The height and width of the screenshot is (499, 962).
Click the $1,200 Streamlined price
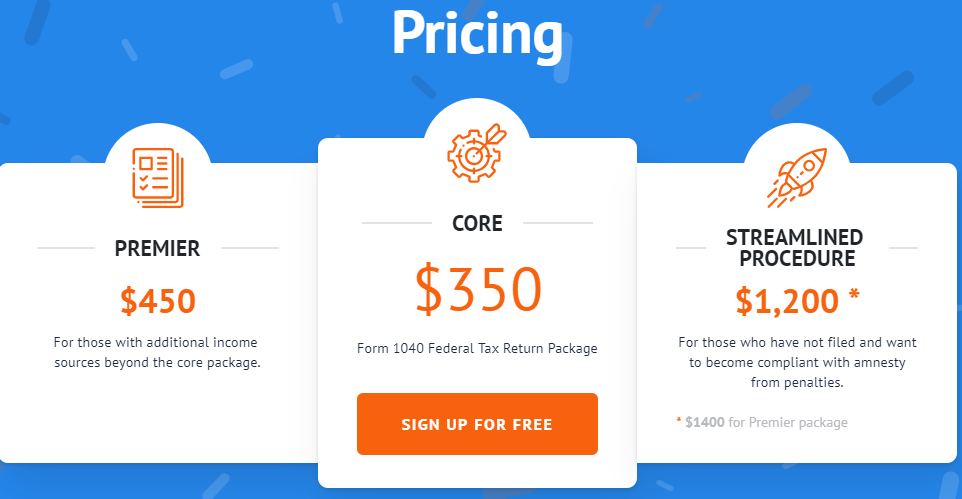click(787, 301)
